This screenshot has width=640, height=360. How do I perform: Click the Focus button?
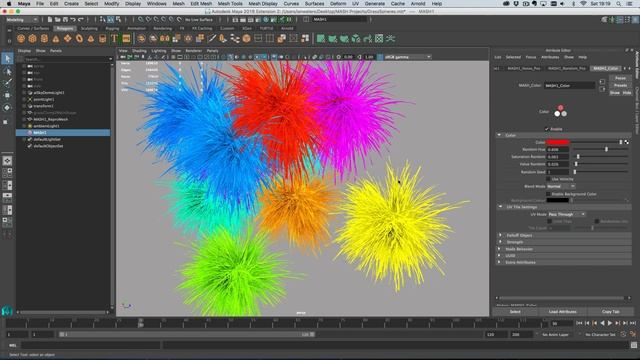click(620, 78)
